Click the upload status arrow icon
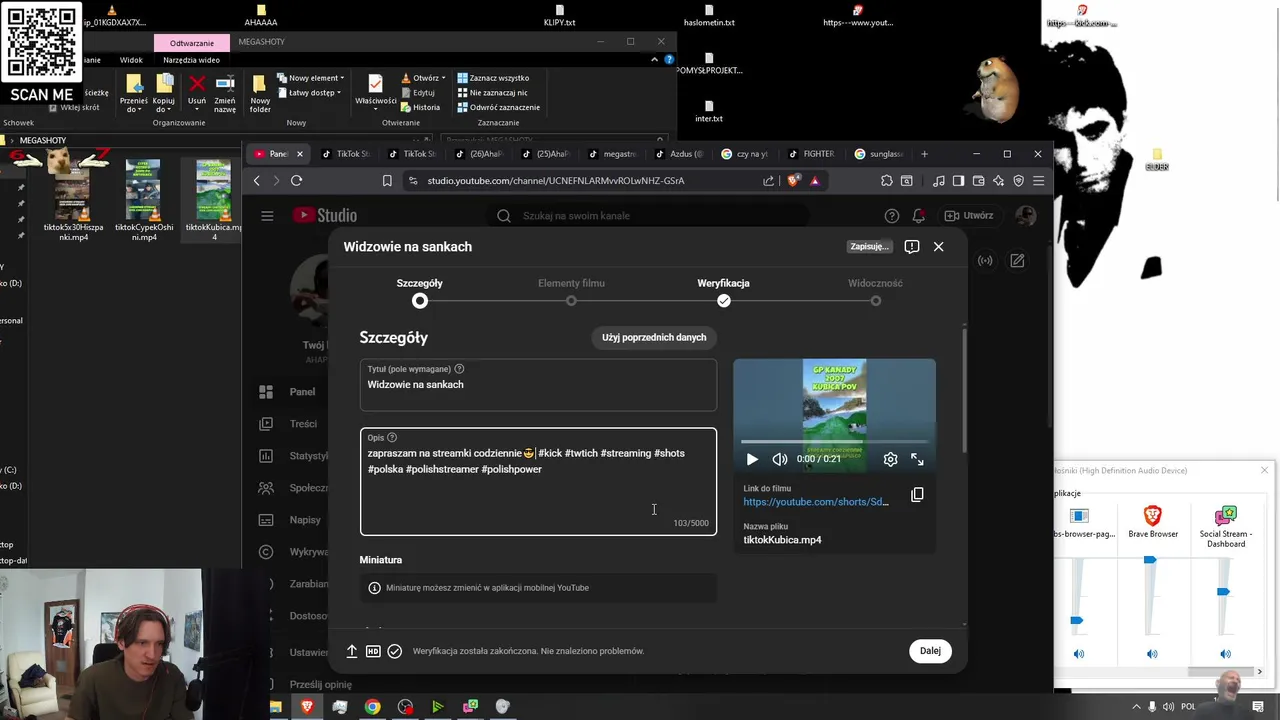This screenshot has width=1280, height=720. click(352, 651)
